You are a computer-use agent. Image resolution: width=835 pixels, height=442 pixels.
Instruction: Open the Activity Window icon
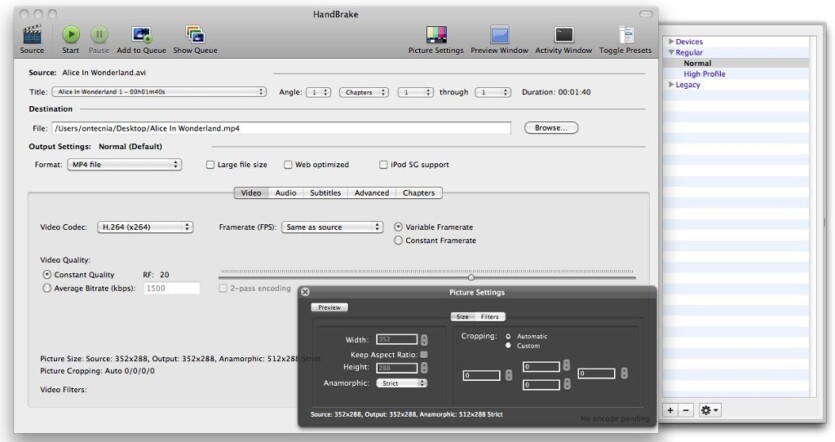point(563,35)
